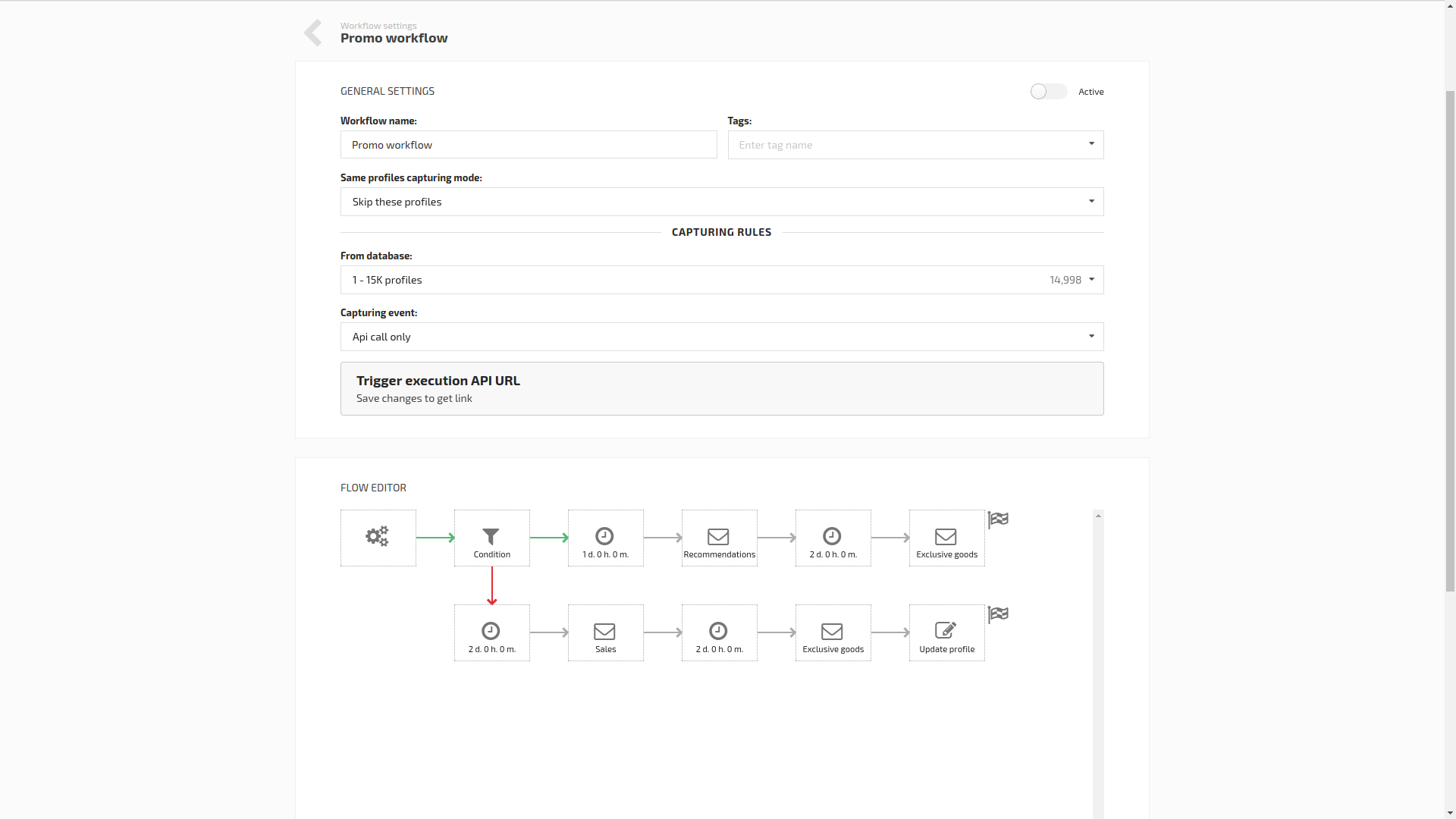Click the red arrow below Condition
The width and height of the screenshot is (1456, 819).
coord(491,585)
